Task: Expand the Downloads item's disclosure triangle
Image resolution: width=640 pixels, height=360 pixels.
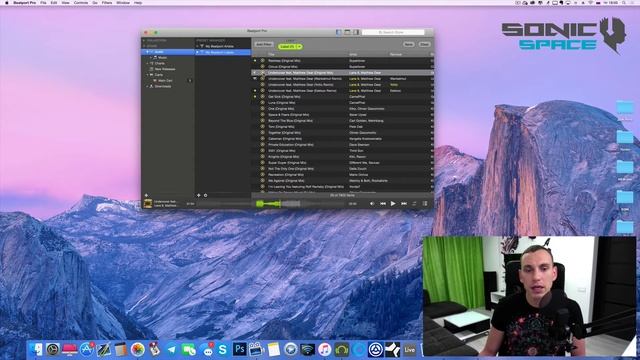Action: point(148,86)
